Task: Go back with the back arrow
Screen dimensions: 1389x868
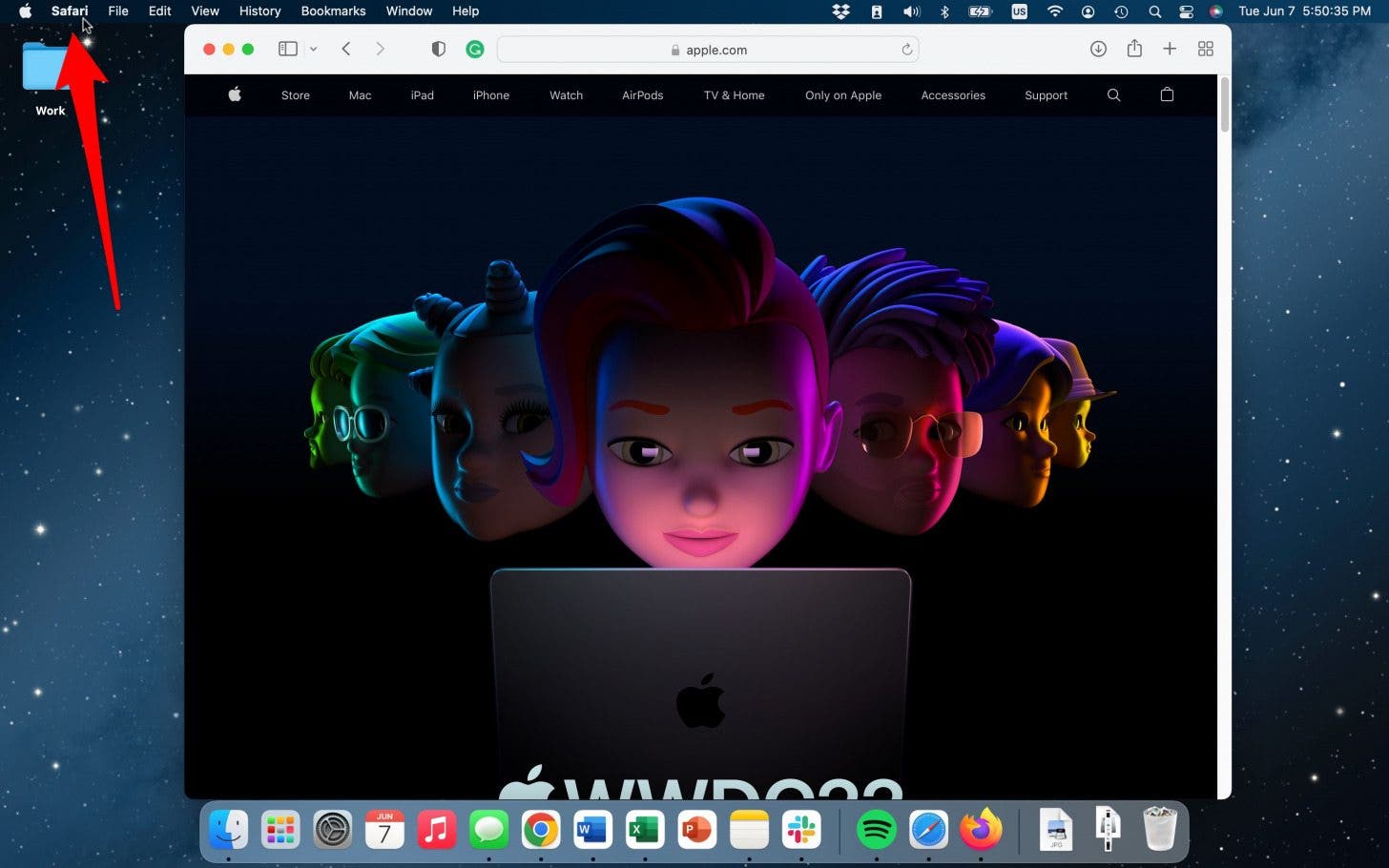Action: pos(346,49)
